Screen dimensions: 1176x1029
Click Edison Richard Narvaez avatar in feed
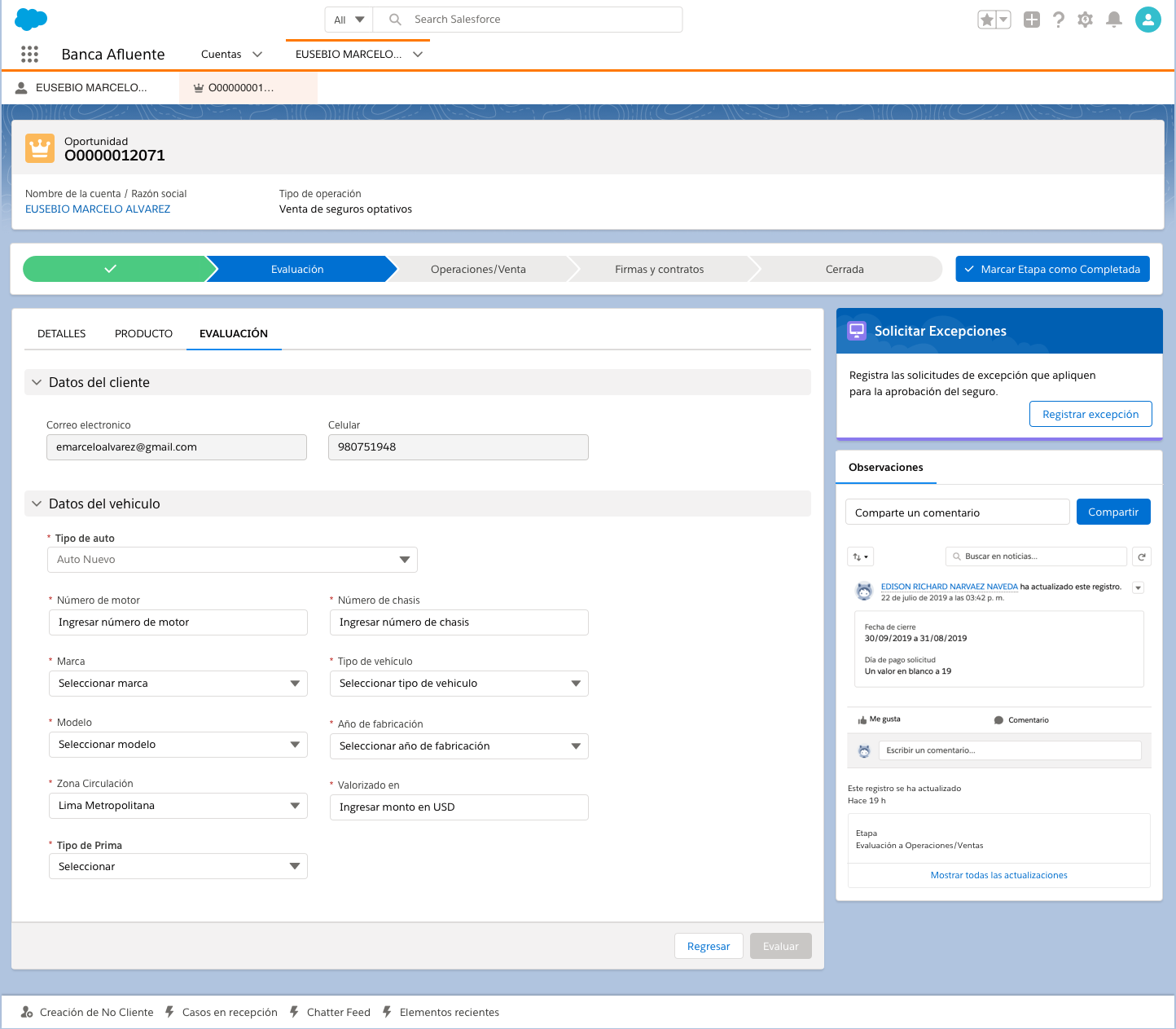pos(865,592)
